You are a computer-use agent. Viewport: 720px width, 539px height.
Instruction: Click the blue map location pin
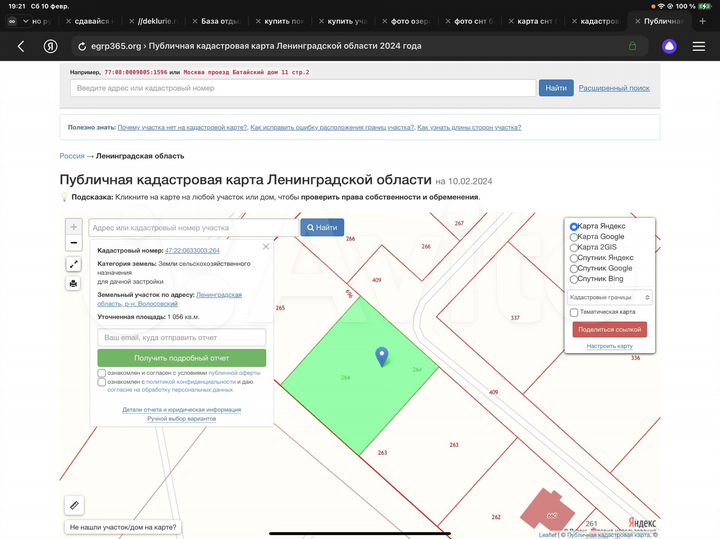click(x=382, y=357)
